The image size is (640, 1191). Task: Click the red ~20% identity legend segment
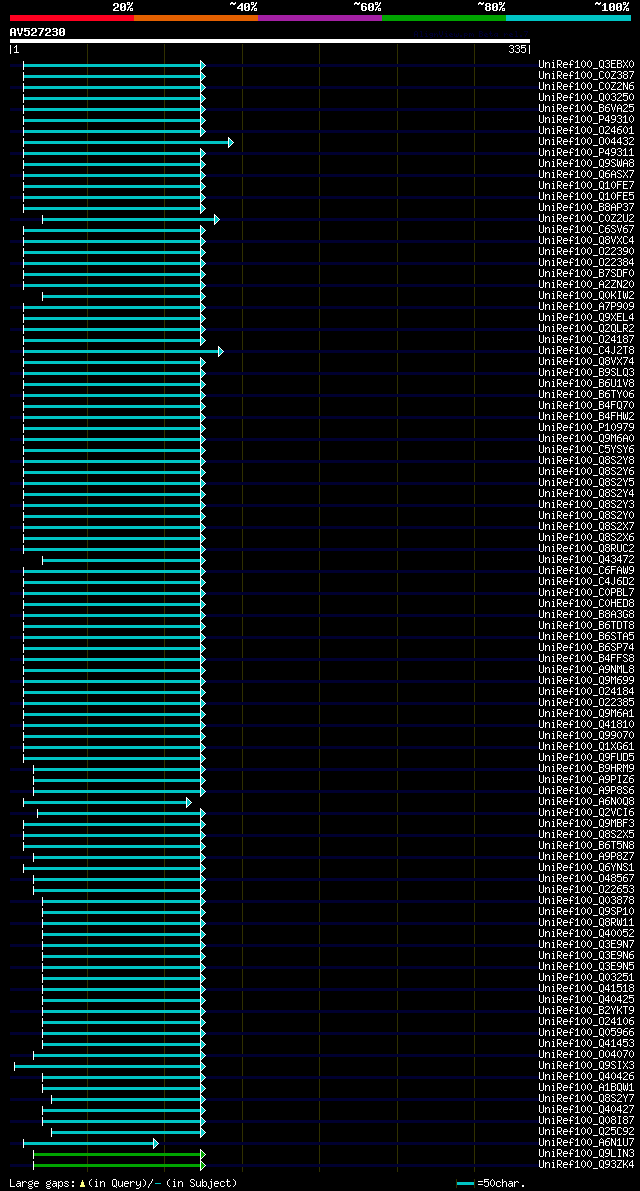click(71, 17)
